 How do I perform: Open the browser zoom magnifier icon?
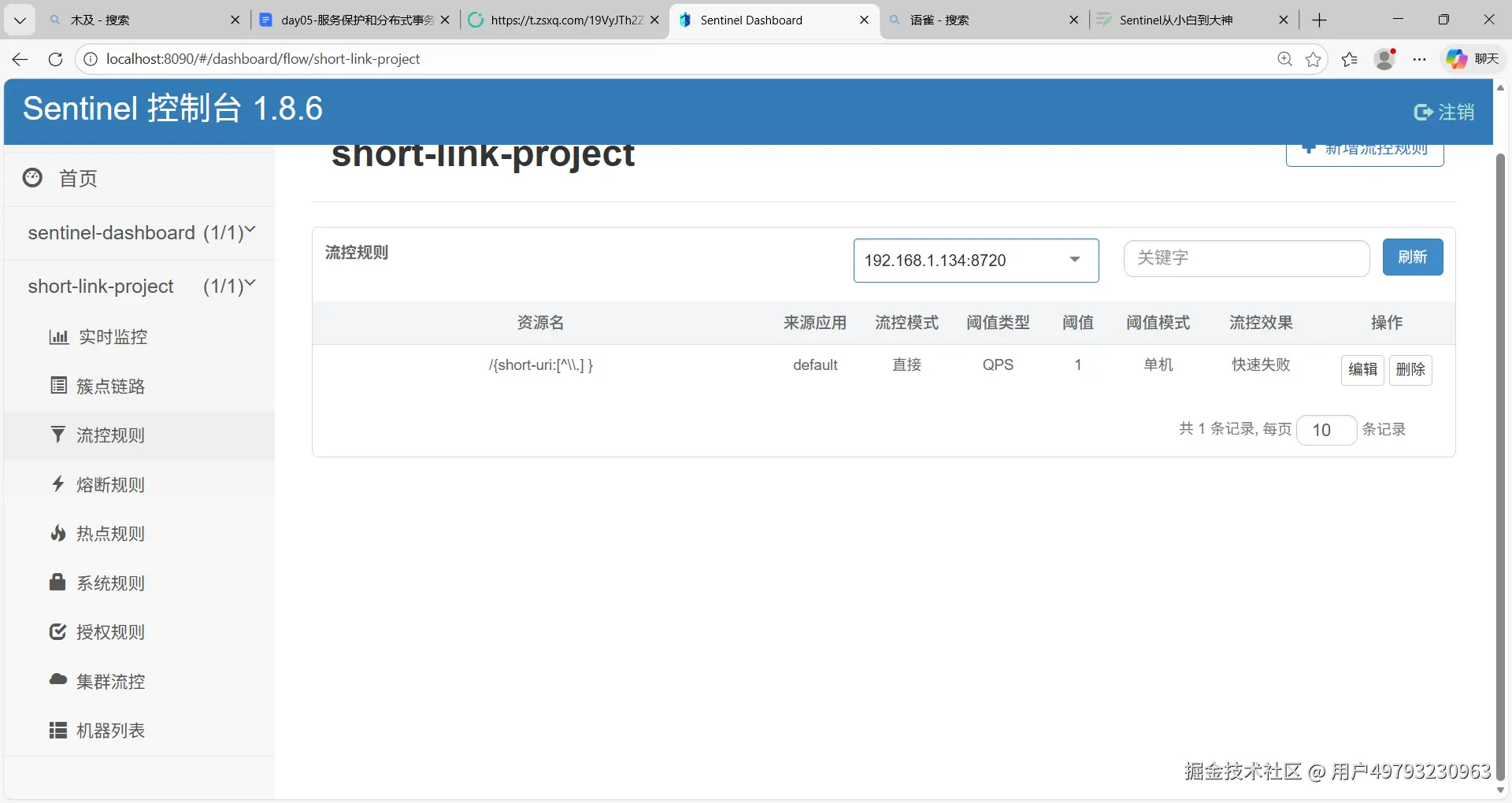pos(1284,59)
